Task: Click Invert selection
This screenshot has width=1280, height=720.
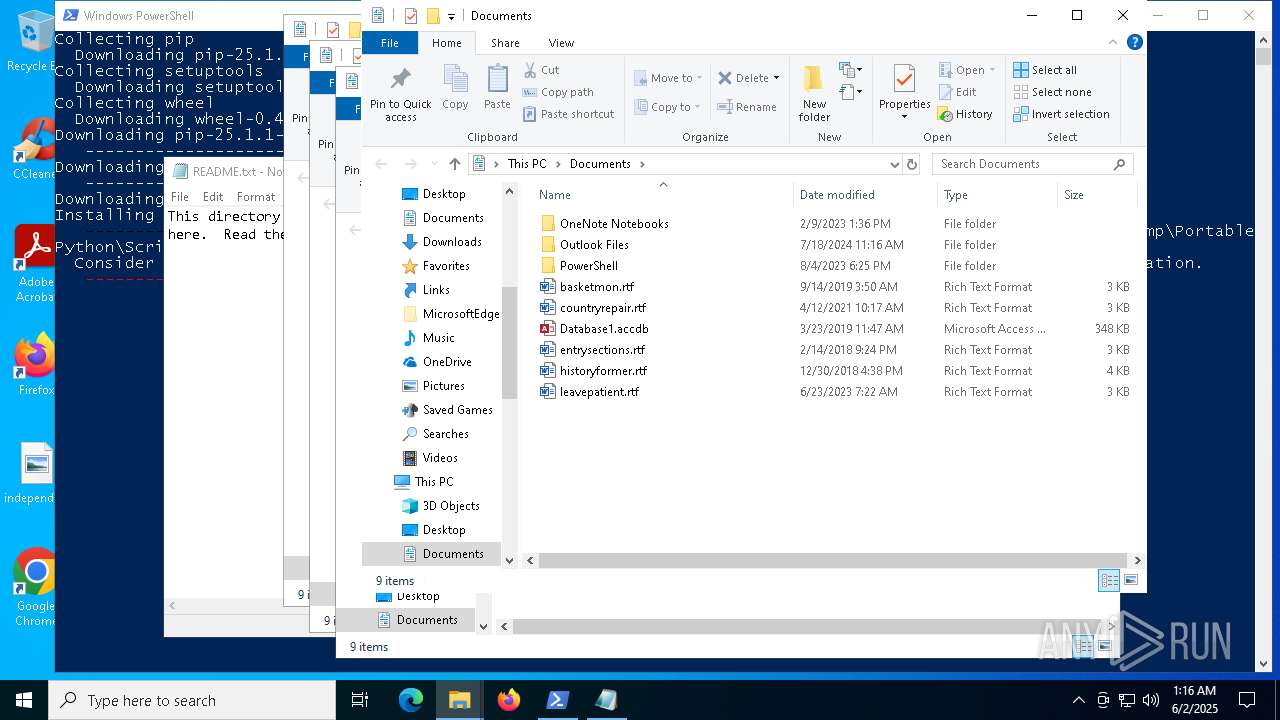Action: coord(1061,114)
